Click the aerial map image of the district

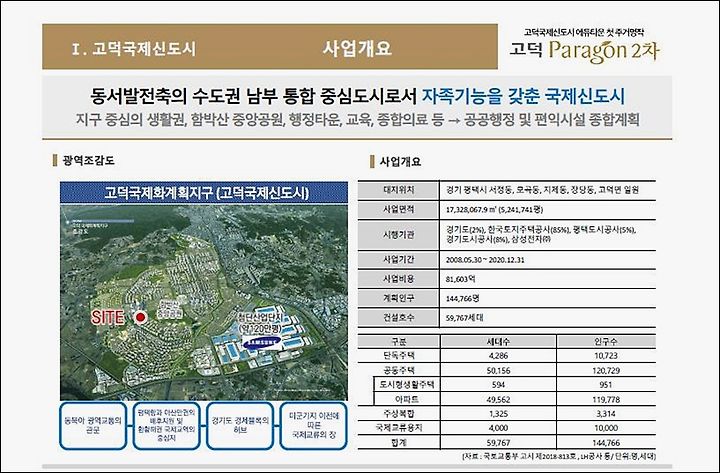point(204,302)
